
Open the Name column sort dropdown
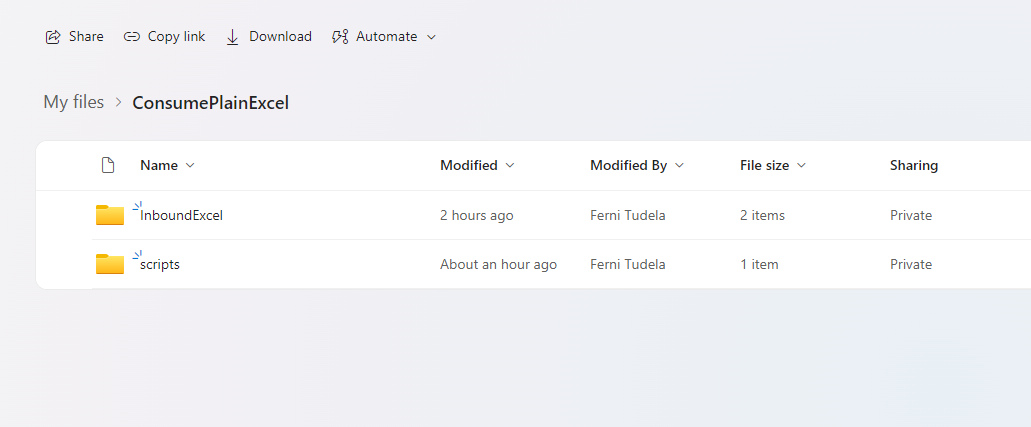coord(190,166)
